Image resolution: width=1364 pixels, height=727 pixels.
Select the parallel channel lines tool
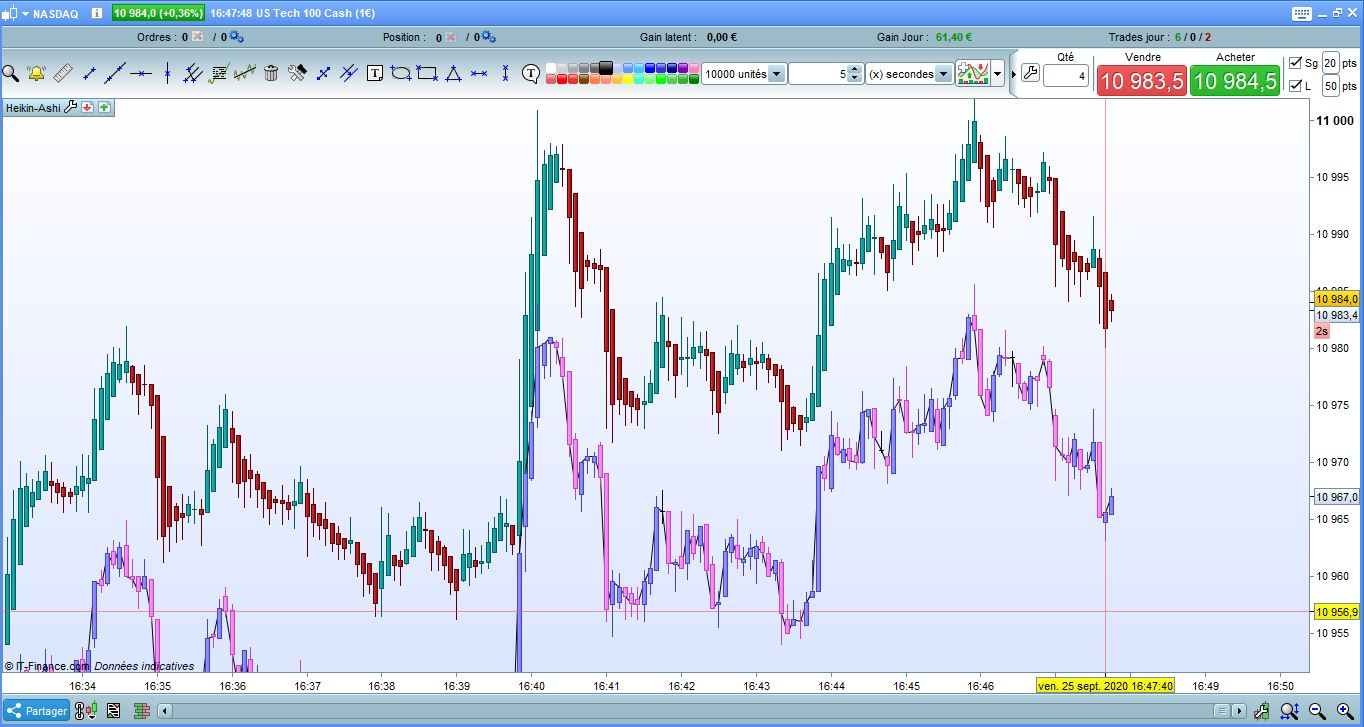(193, 73)
